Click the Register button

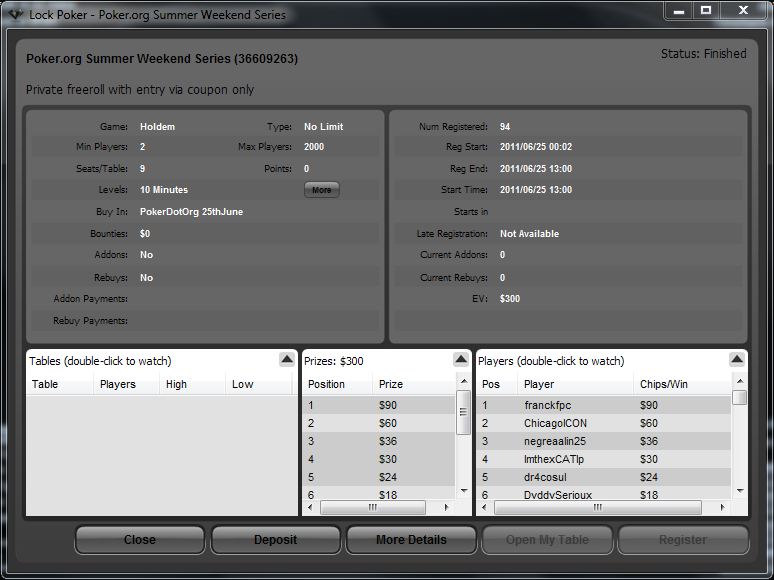(683, 540)
